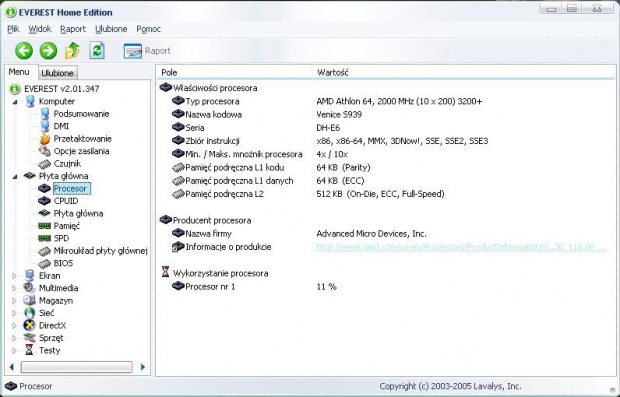Collapse the Płyta główna parent branch
The image size is (620, 397).
(15, 176)
